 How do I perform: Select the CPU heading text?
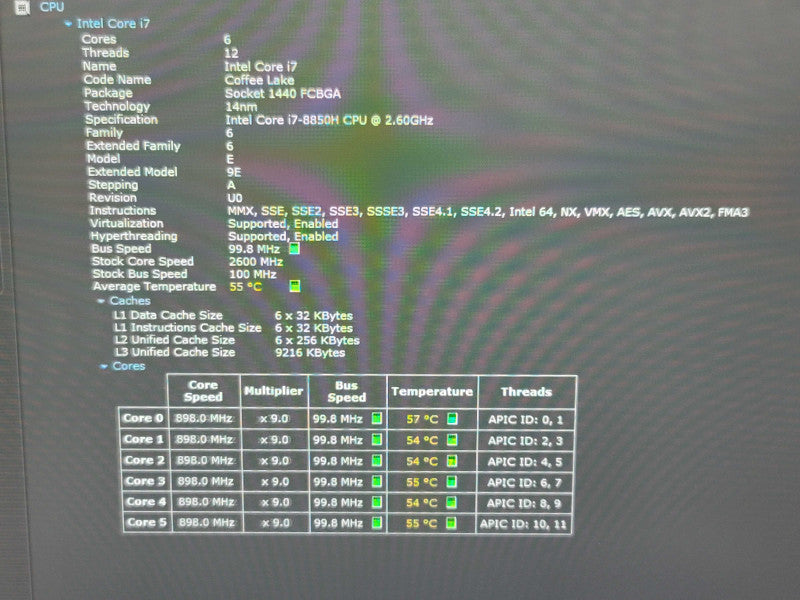coord(52,7)
